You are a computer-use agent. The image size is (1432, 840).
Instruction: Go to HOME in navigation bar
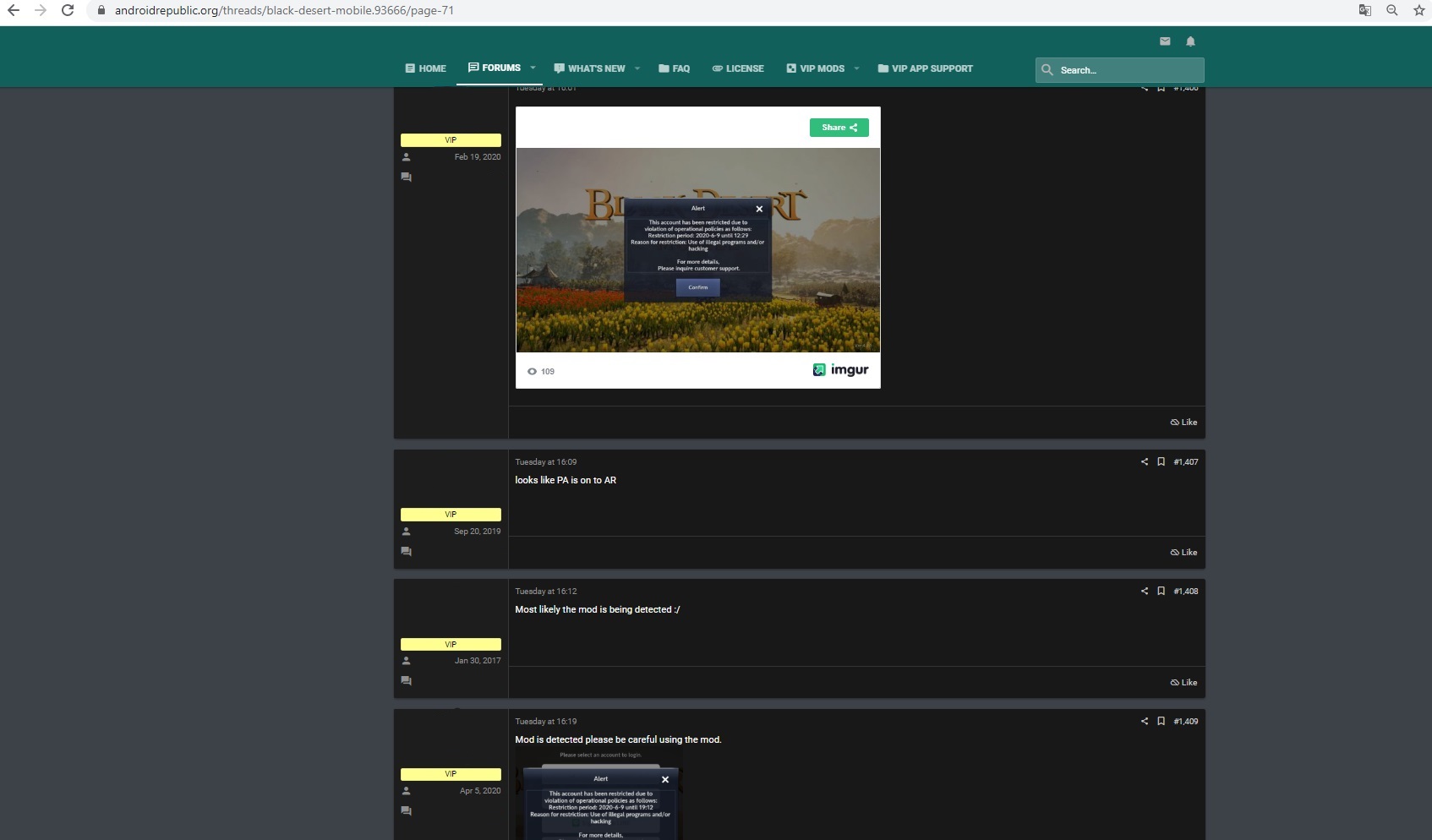coord(425,68)
